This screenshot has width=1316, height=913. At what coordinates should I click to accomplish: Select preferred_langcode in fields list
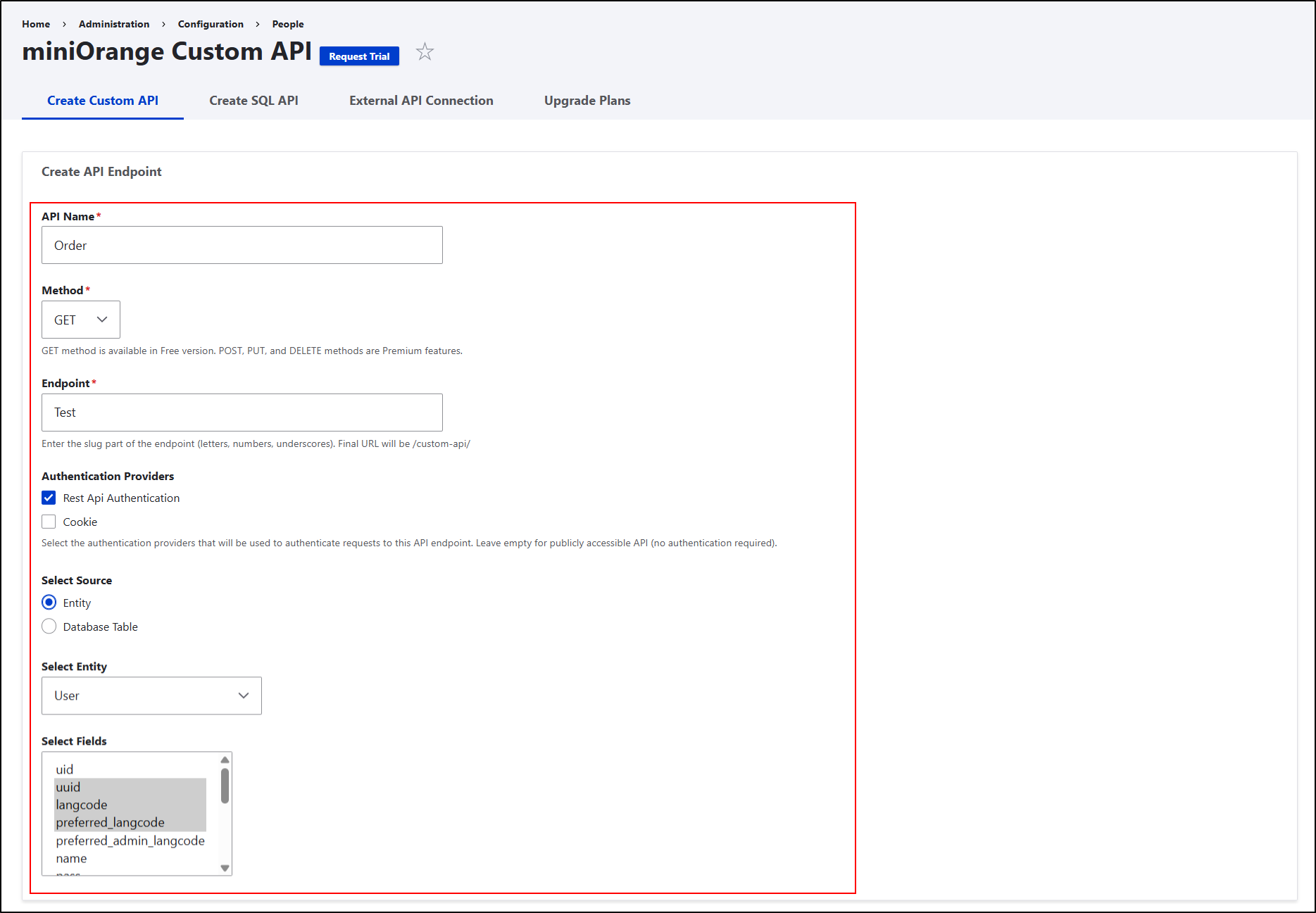130,822
